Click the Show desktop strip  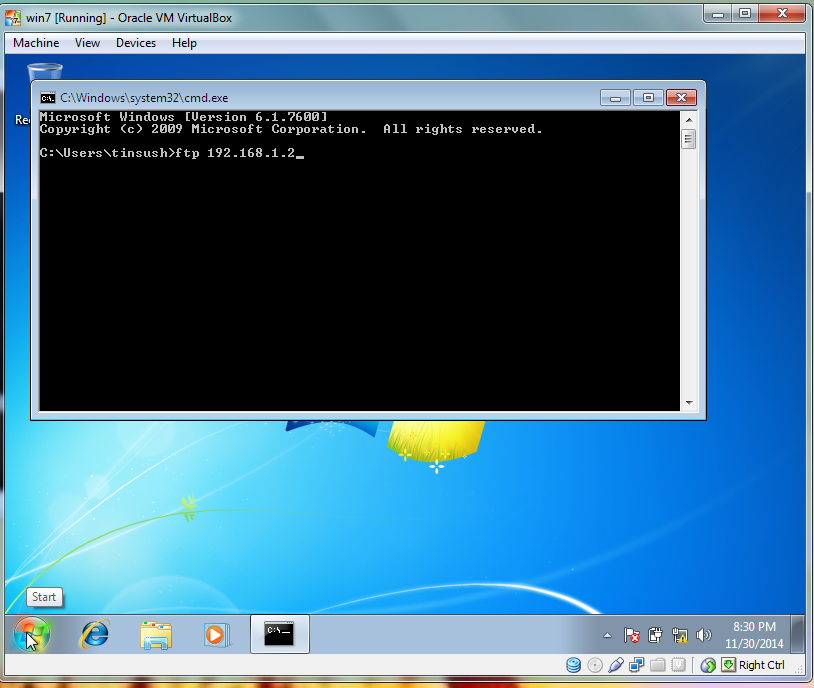(x=798, y=634)
